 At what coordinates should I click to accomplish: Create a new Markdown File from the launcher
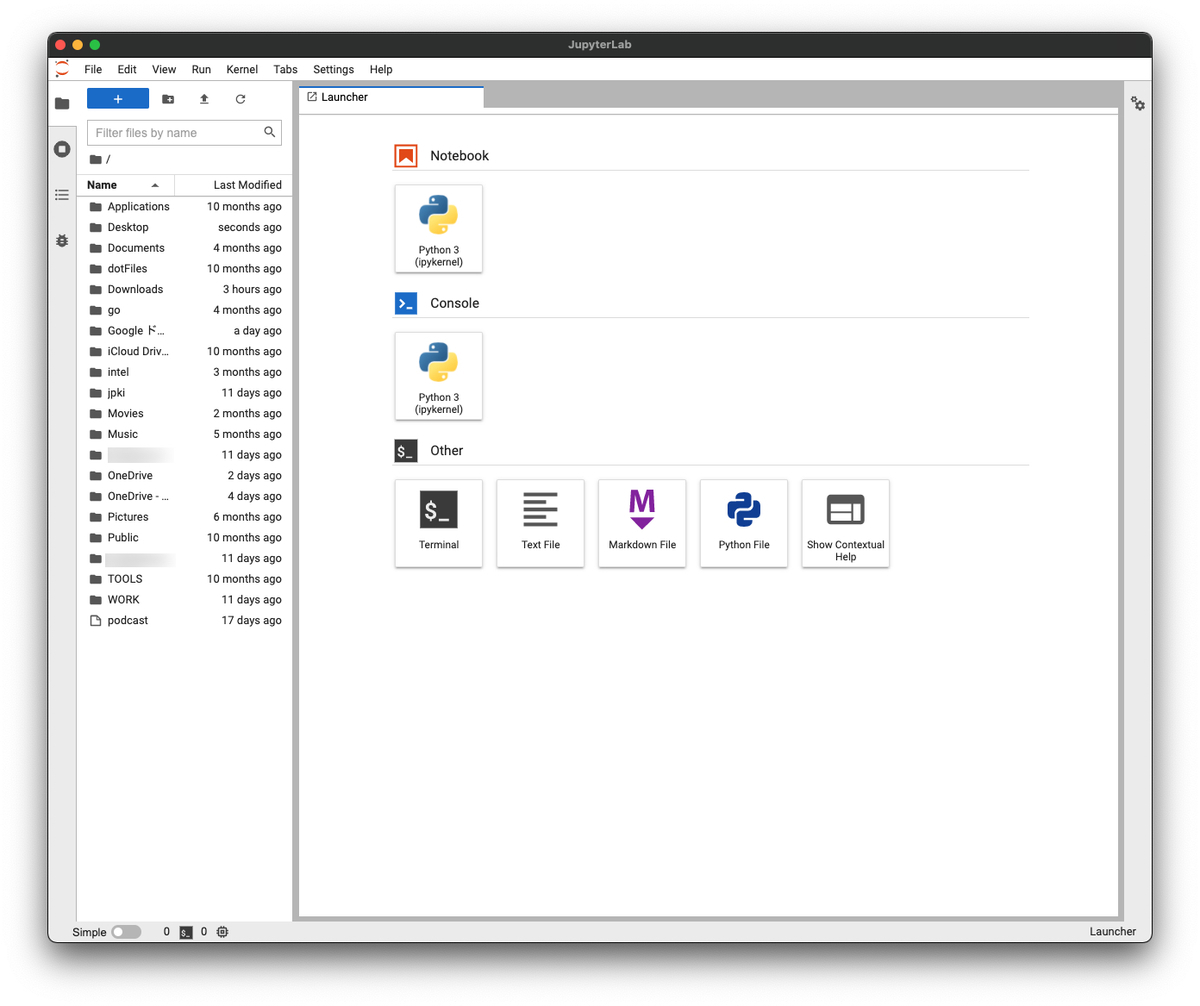coord(642,523)
